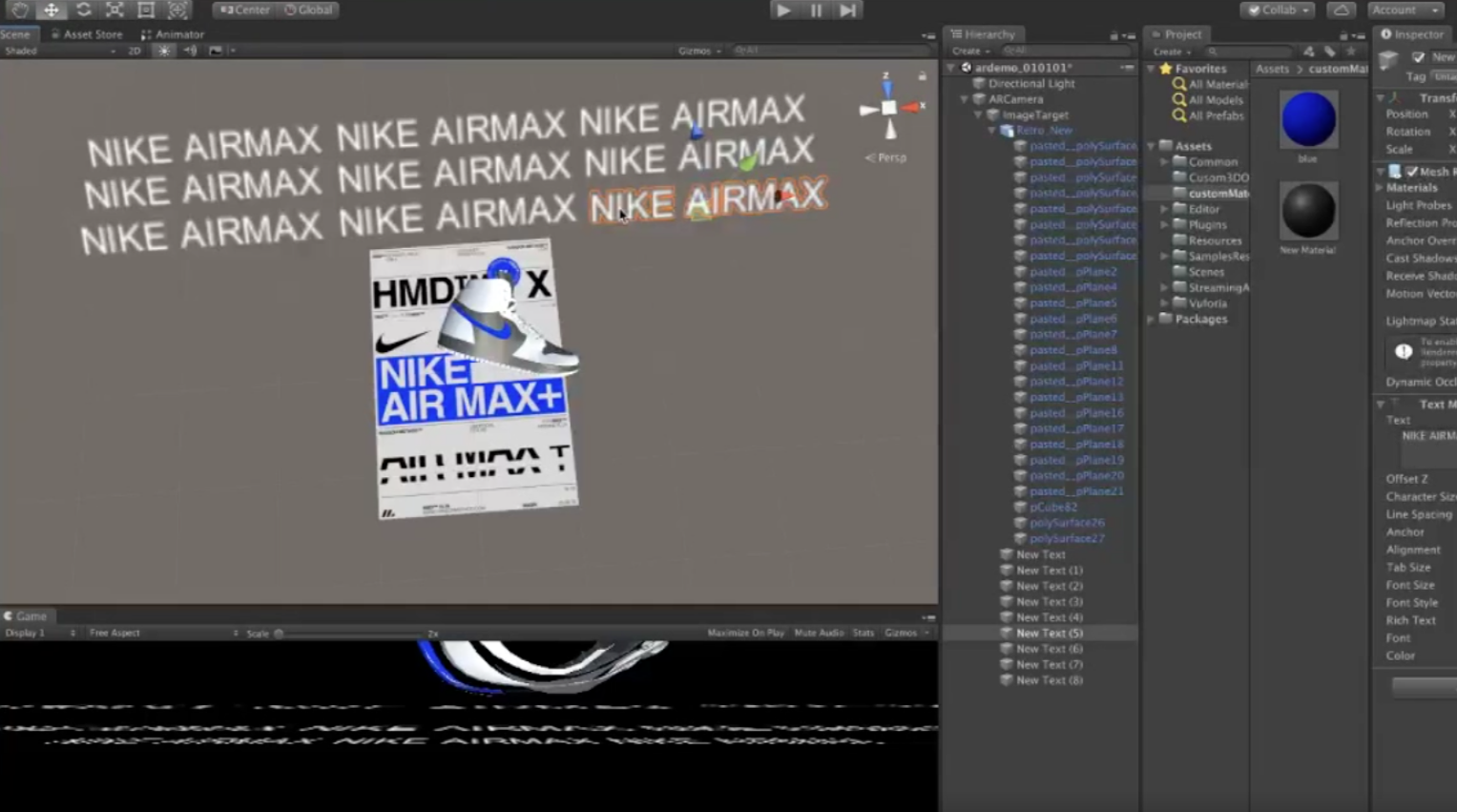Viewport: 1457px width, 812px height.
Task: Open the Display 1 dropdown
Action: [x=40, y=633]
